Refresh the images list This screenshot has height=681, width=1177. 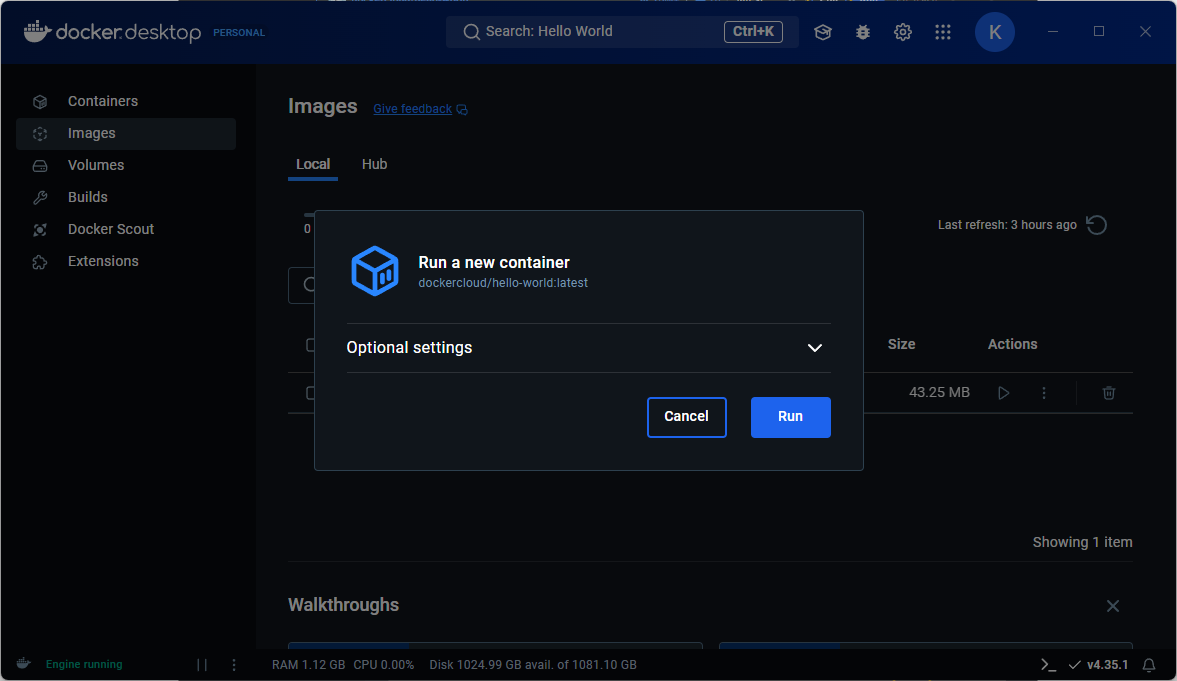[1097, 225]
